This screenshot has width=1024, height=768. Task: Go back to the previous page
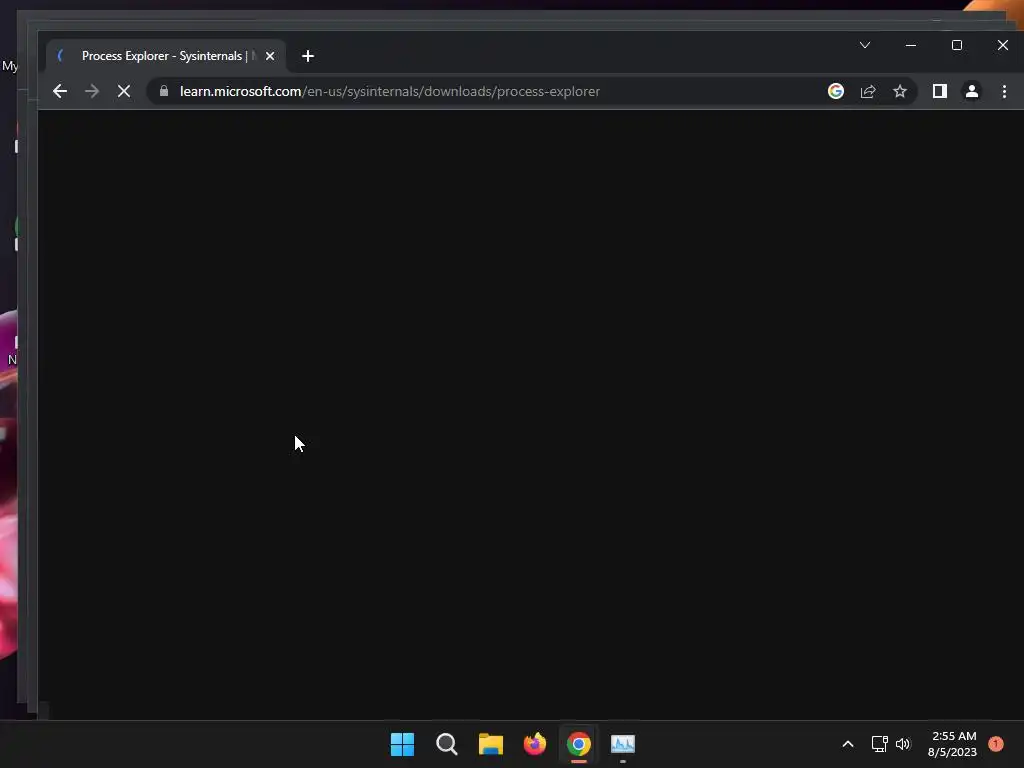click(x=59, y=91)
